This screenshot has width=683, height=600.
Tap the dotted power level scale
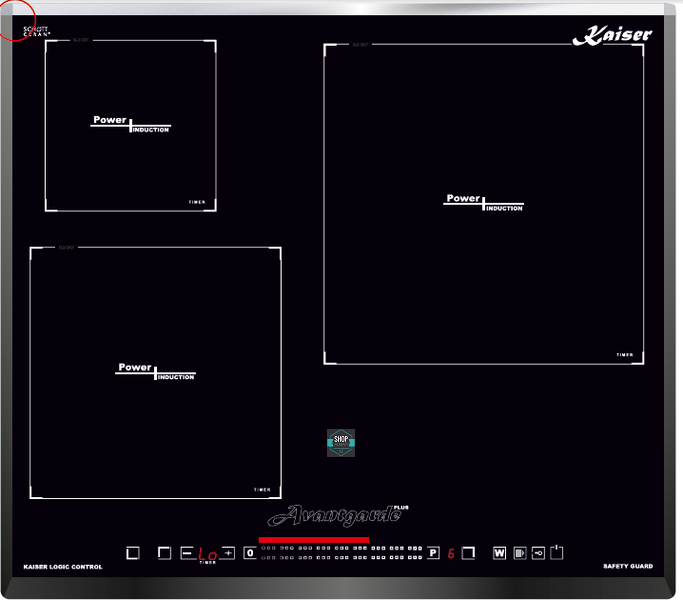tap(342, 553)
